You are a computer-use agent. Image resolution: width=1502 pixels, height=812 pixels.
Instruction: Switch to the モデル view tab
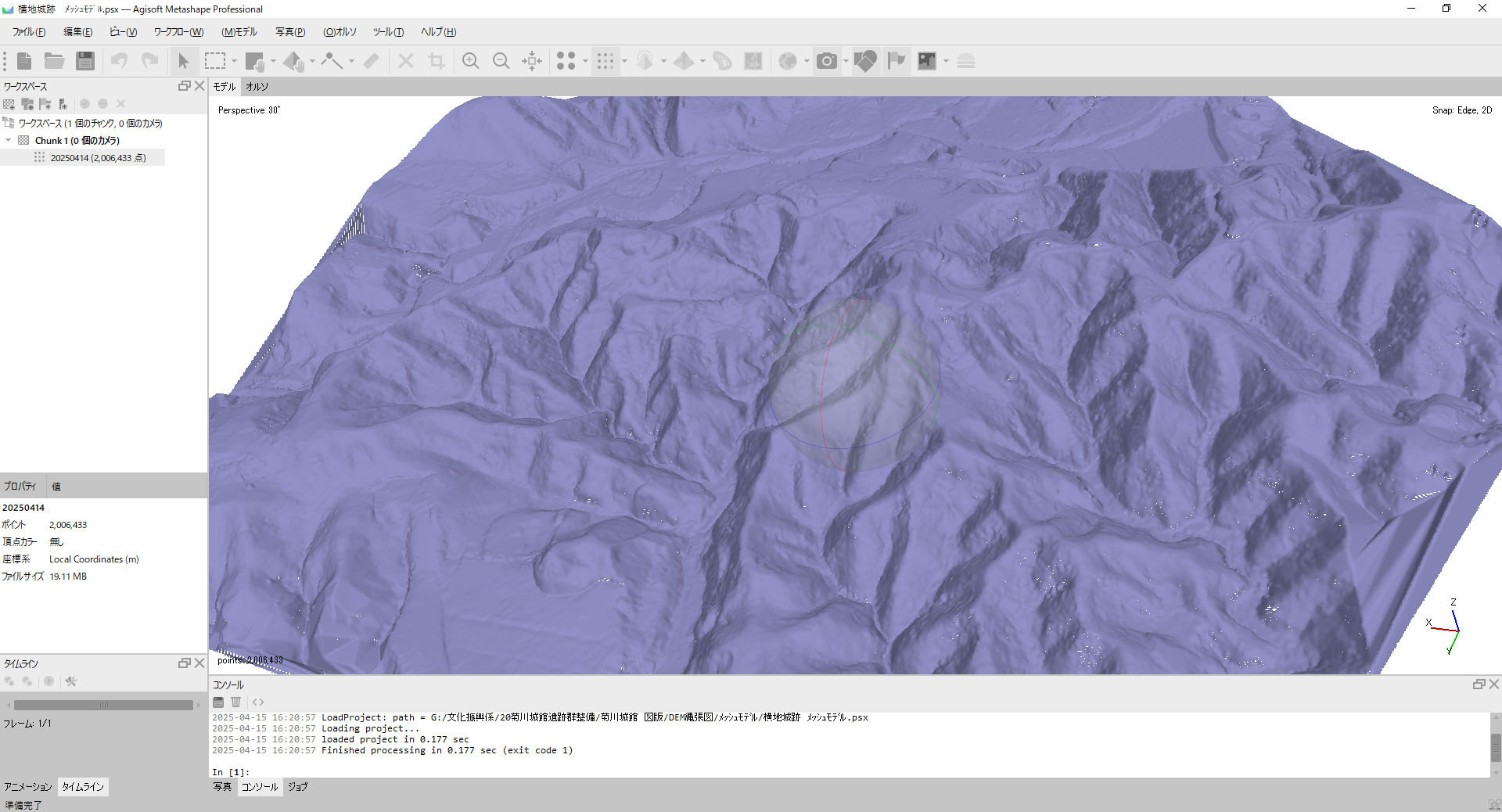pos(225,87)
